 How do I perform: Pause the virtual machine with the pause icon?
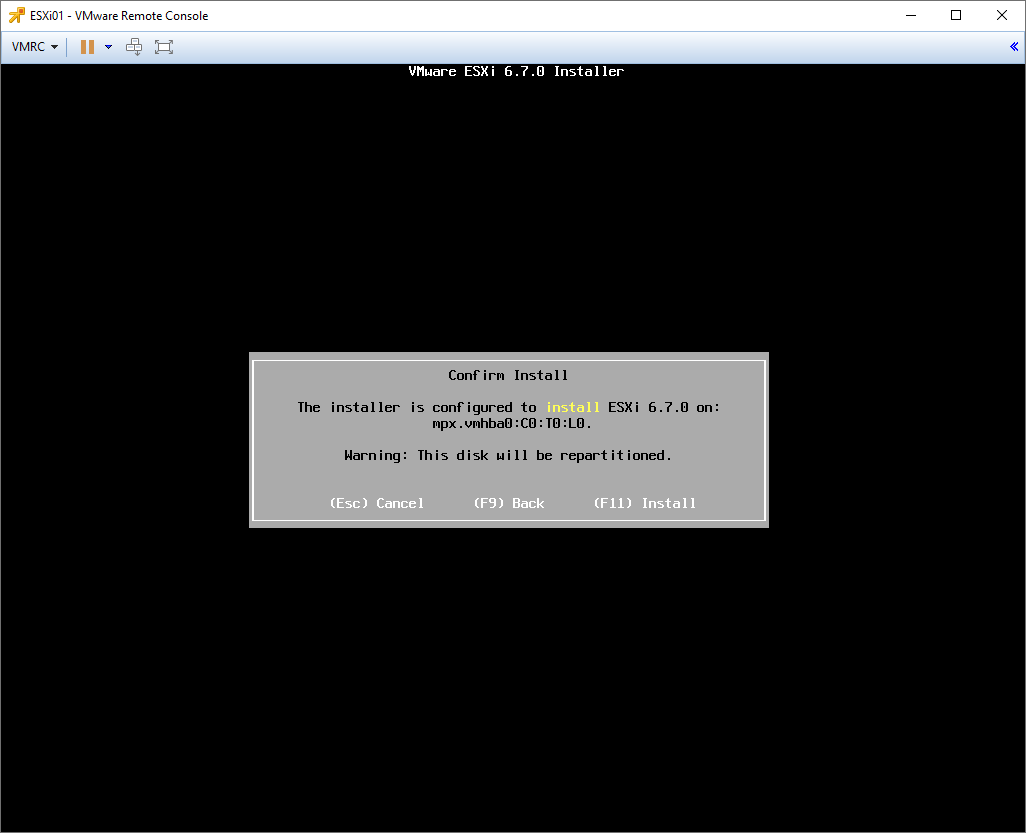87,47
